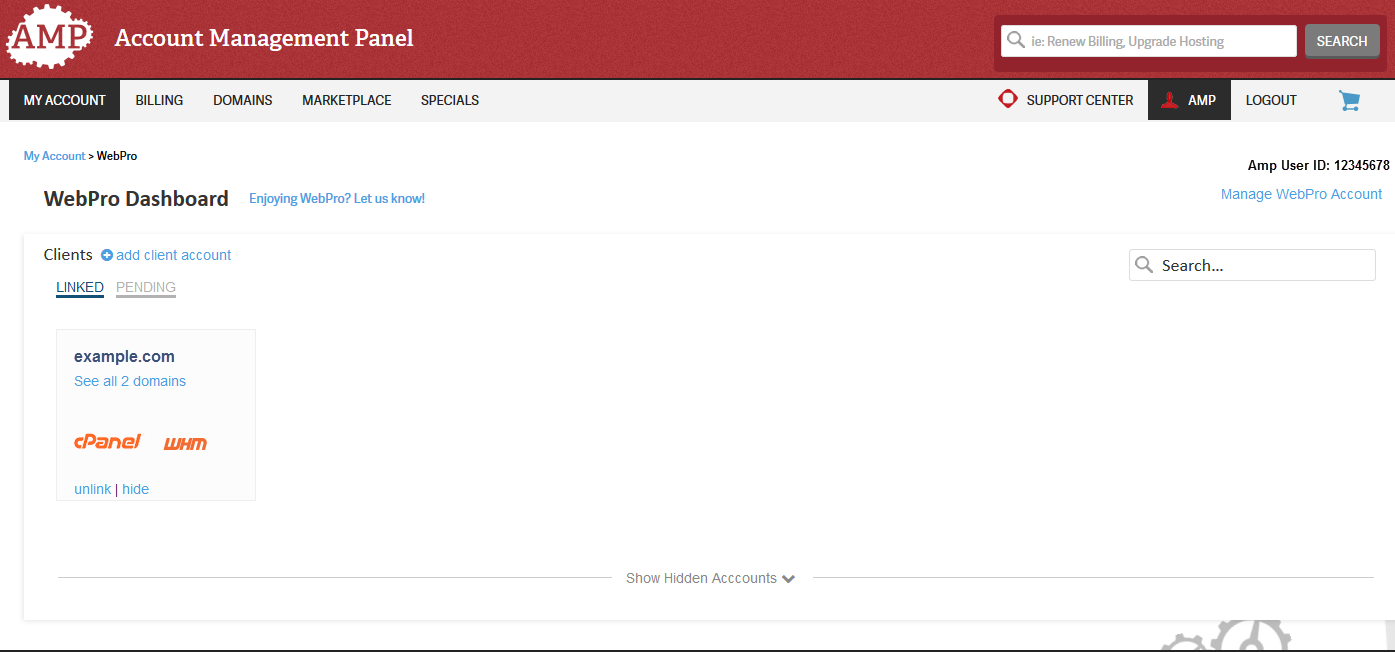Click the cPanel logo for example.com
Viewport: 1395px width, 652px height.
(x=107, y=441)
